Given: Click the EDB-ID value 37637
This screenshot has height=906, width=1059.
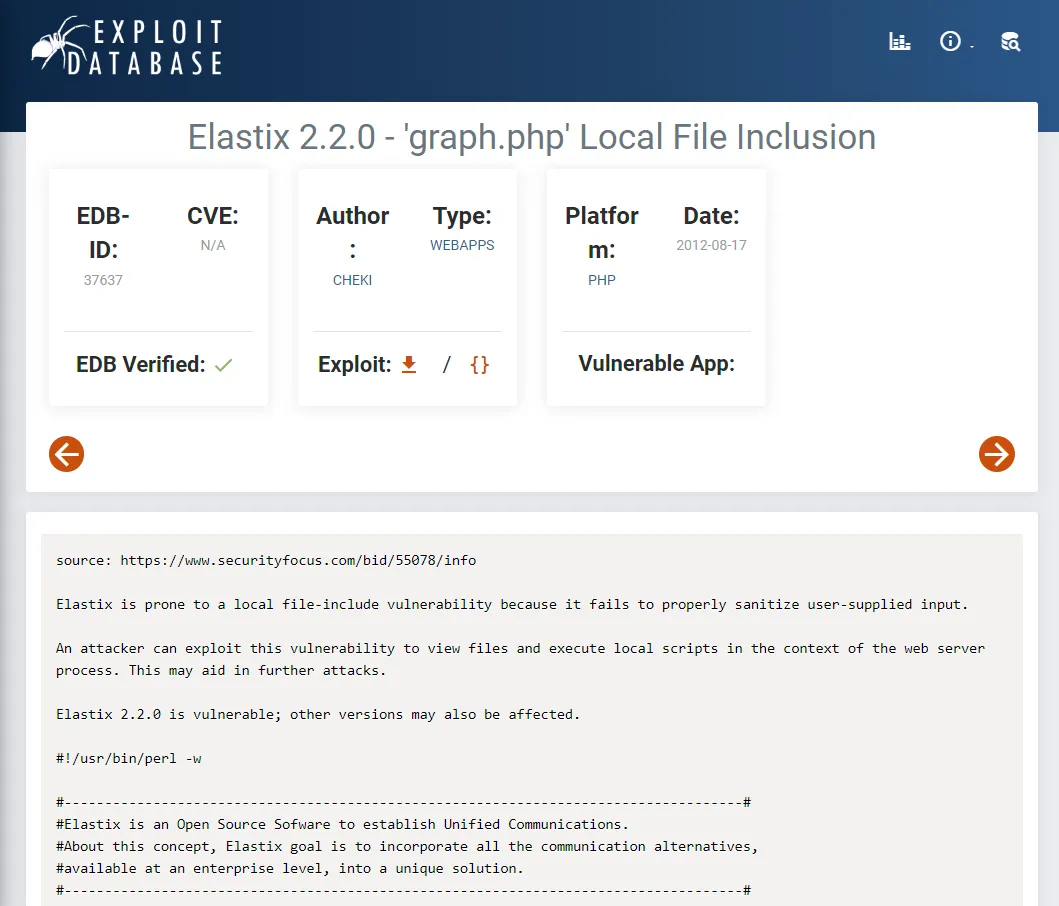Looking at the screenshot, I should point(103,280).
